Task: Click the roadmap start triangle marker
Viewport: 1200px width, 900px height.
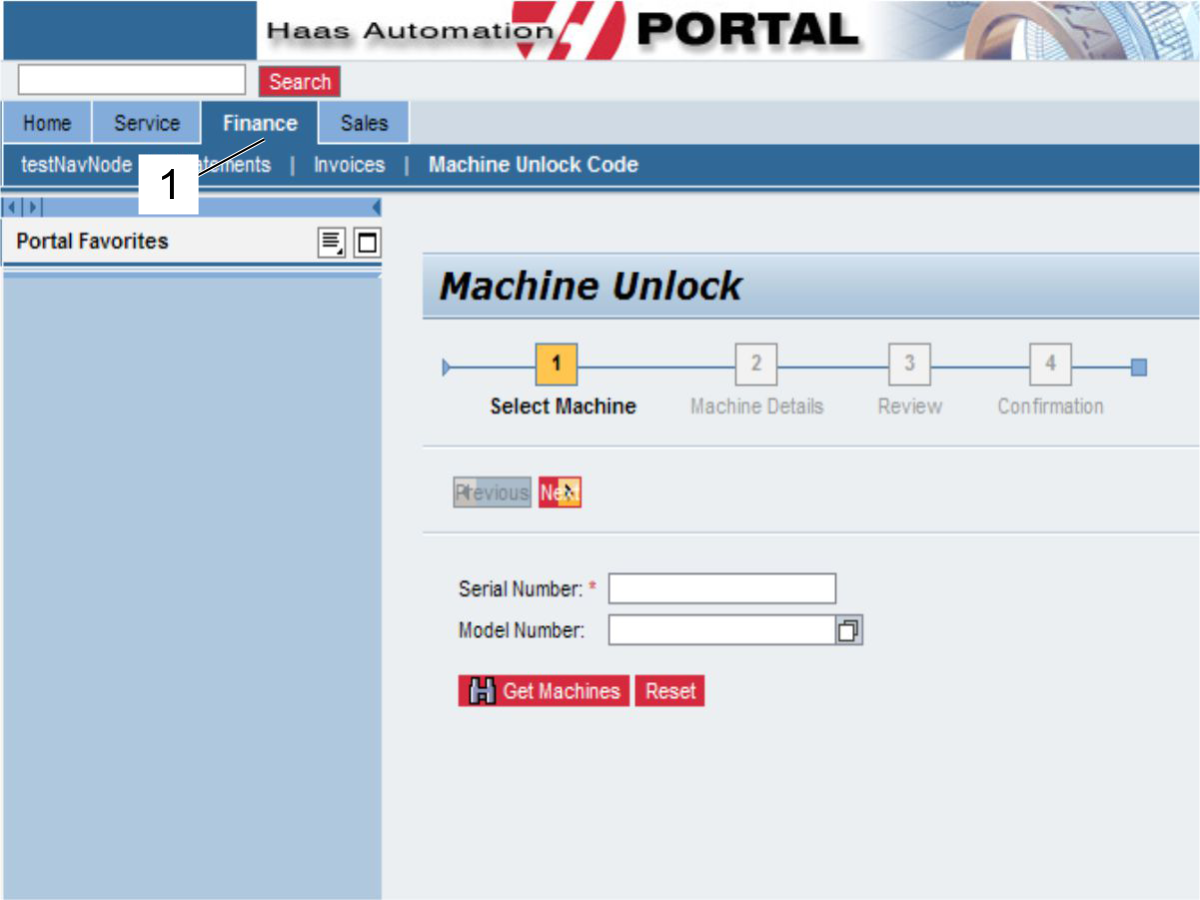Action: [447, 368]
